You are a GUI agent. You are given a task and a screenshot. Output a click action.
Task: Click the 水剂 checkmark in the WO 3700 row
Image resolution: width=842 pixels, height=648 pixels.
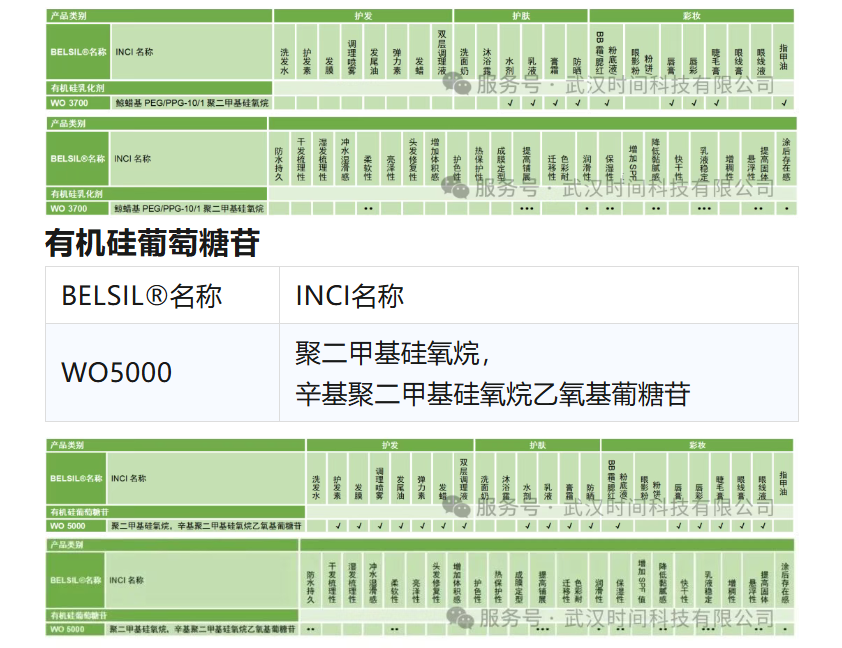click(509, 102)
